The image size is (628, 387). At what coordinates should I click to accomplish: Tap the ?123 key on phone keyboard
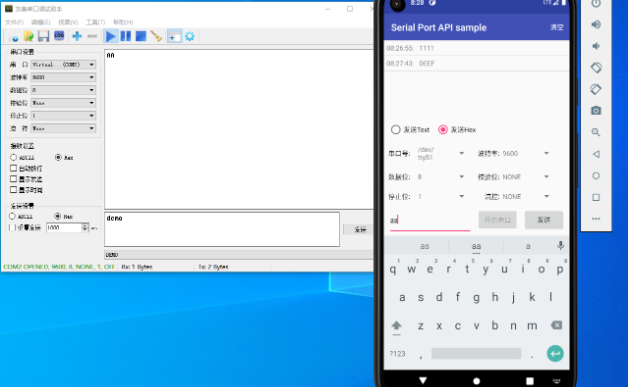pyautogui.click(x=397, y=354)
